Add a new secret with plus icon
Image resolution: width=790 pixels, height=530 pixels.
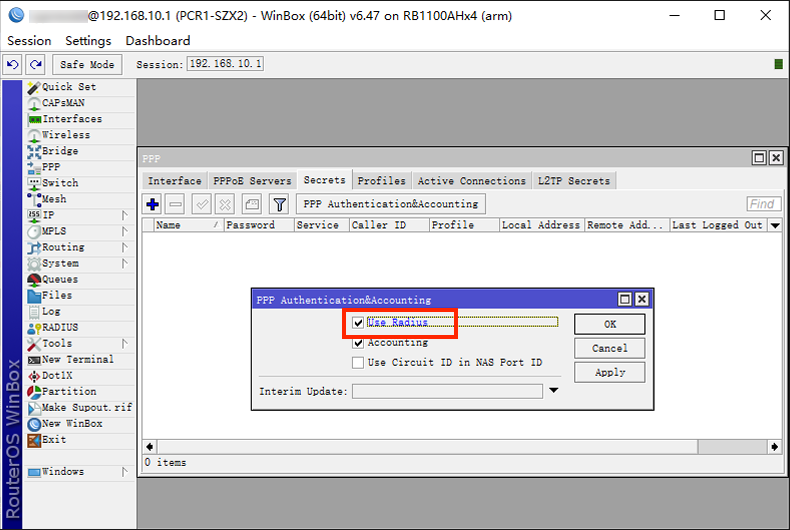point(153,204)
